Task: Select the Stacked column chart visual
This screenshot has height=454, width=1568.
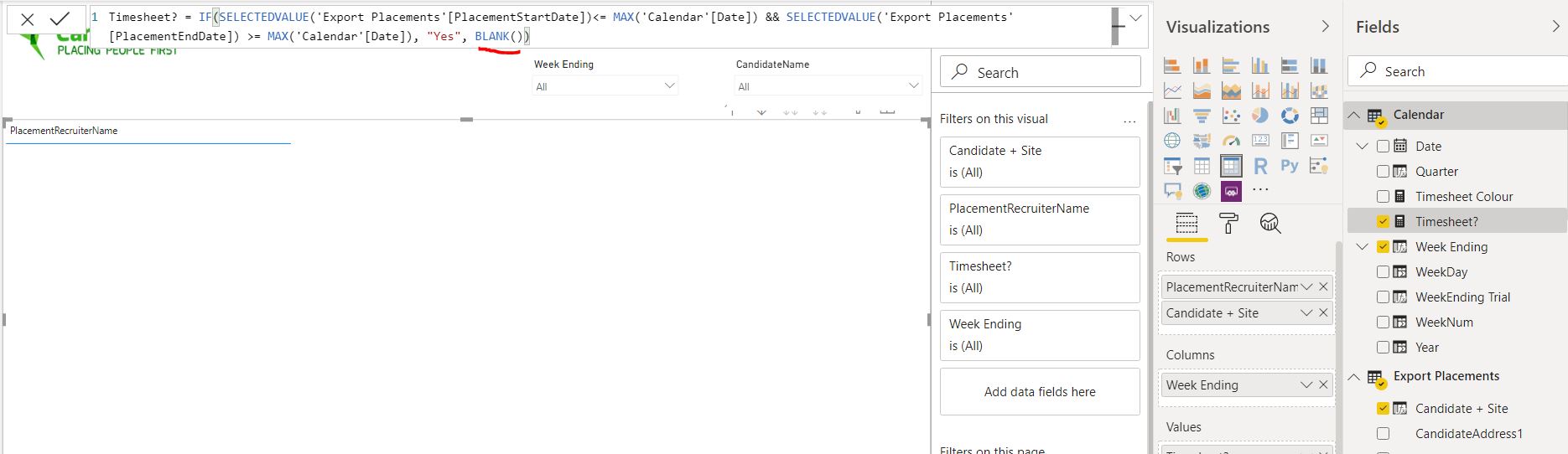Action: [1202, 65]
